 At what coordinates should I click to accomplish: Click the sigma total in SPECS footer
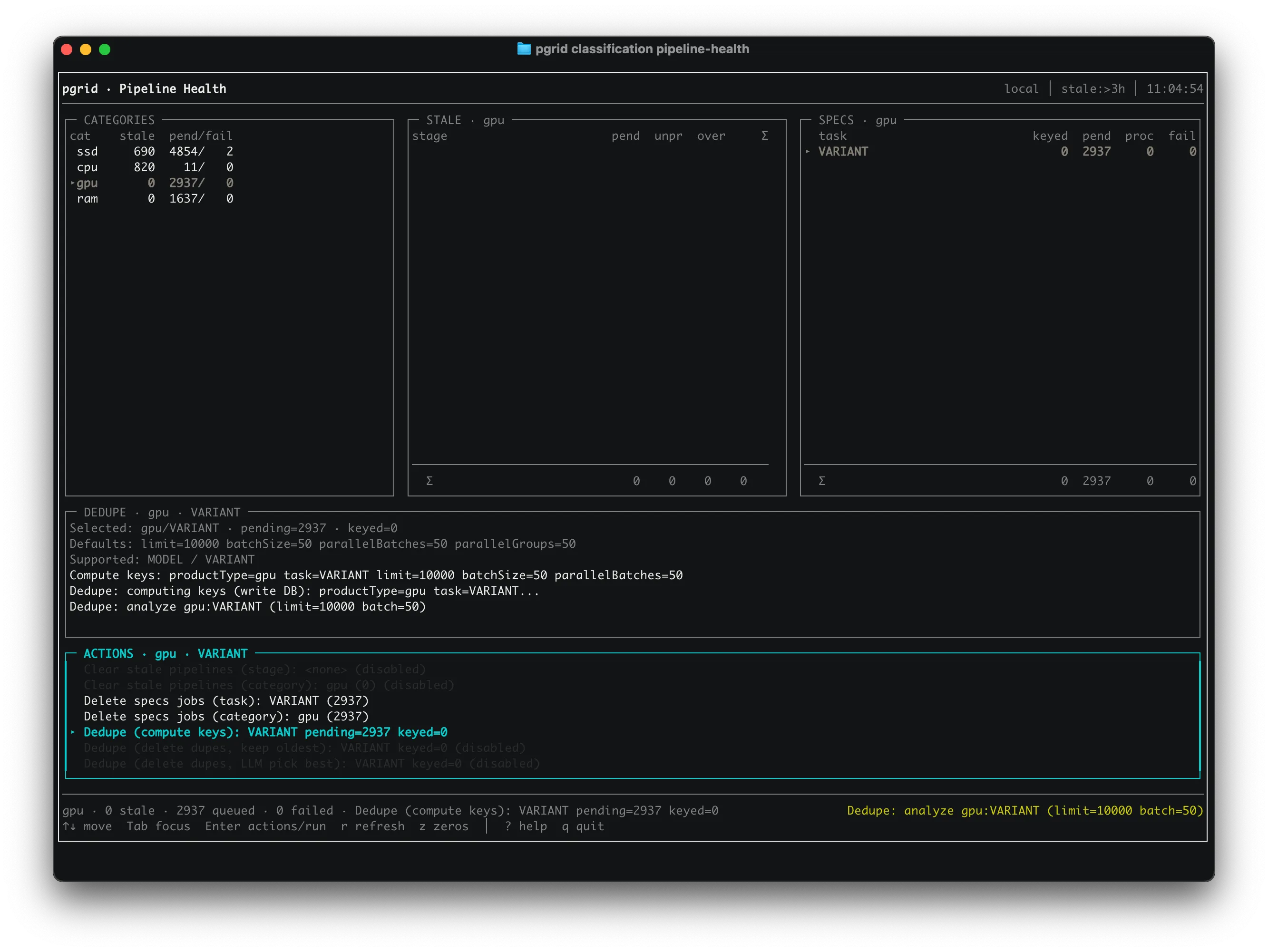[821, 481]
